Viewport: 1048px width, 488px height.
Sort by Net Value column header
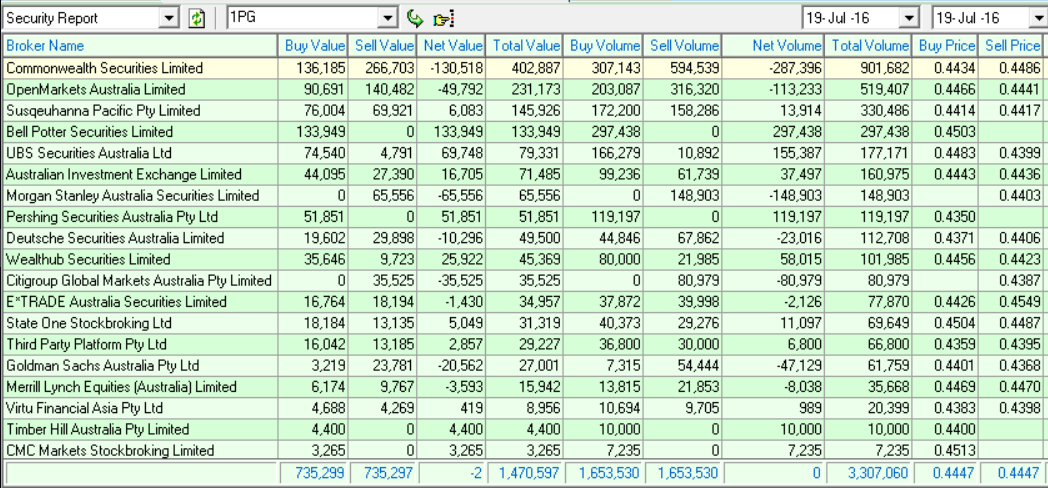click(x=451, y=45)
